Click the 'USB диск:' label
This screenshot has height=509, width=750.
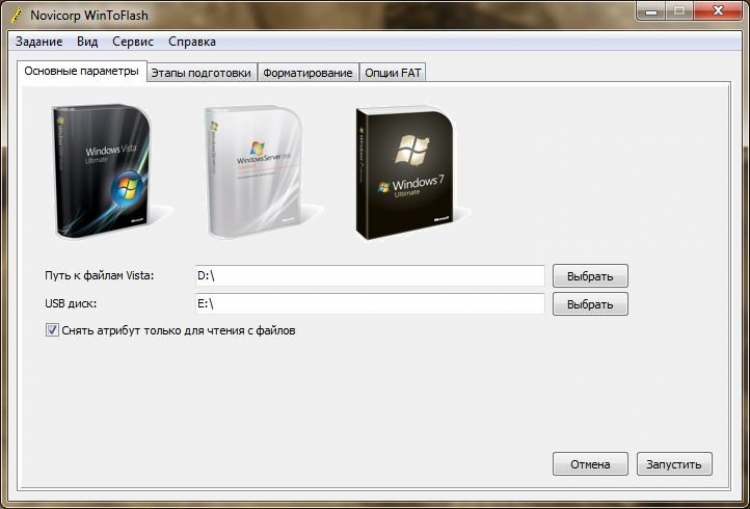tap(71, 303)
